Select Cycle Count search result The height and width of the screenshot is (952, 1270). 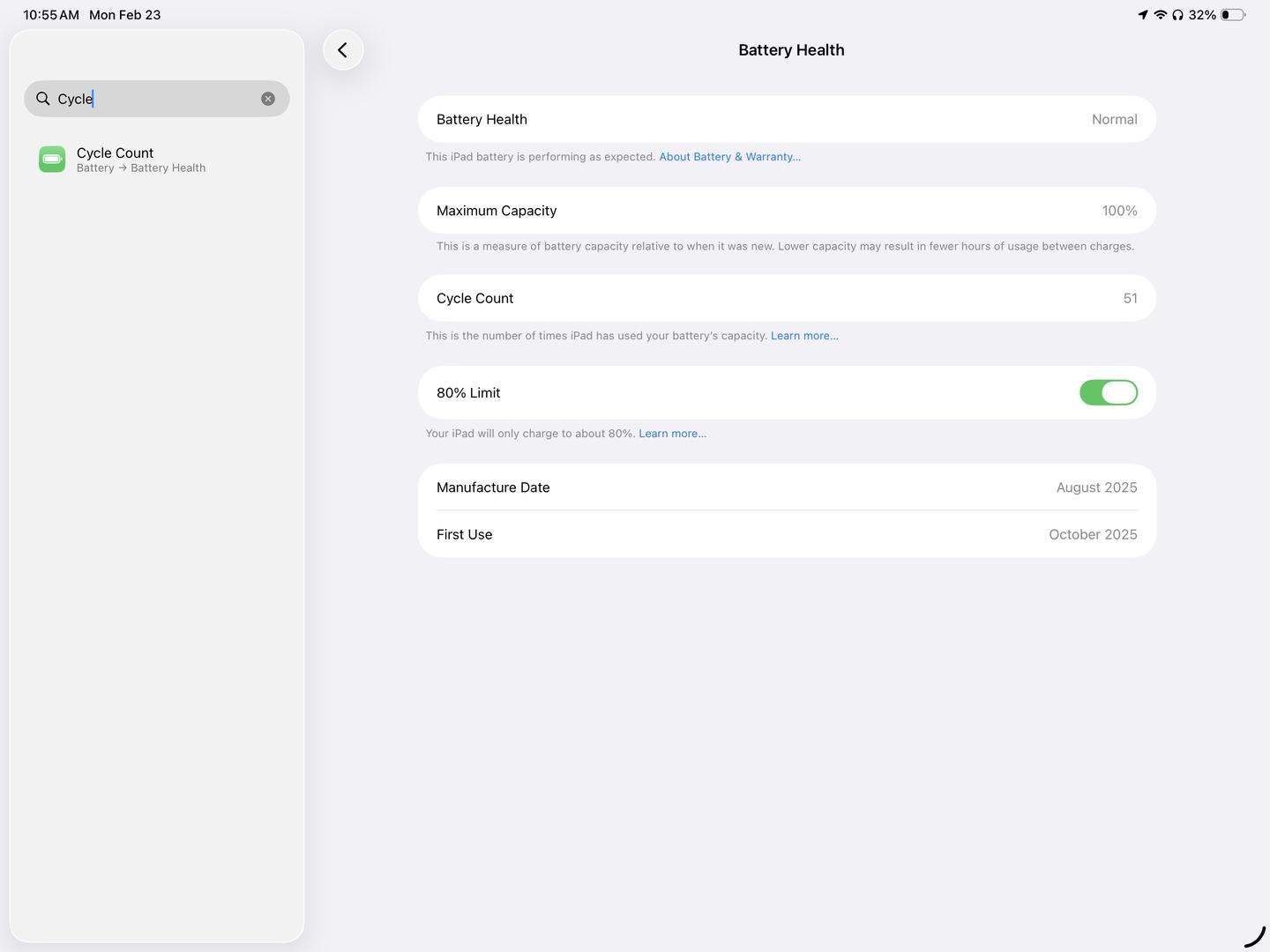click(141, 160)
